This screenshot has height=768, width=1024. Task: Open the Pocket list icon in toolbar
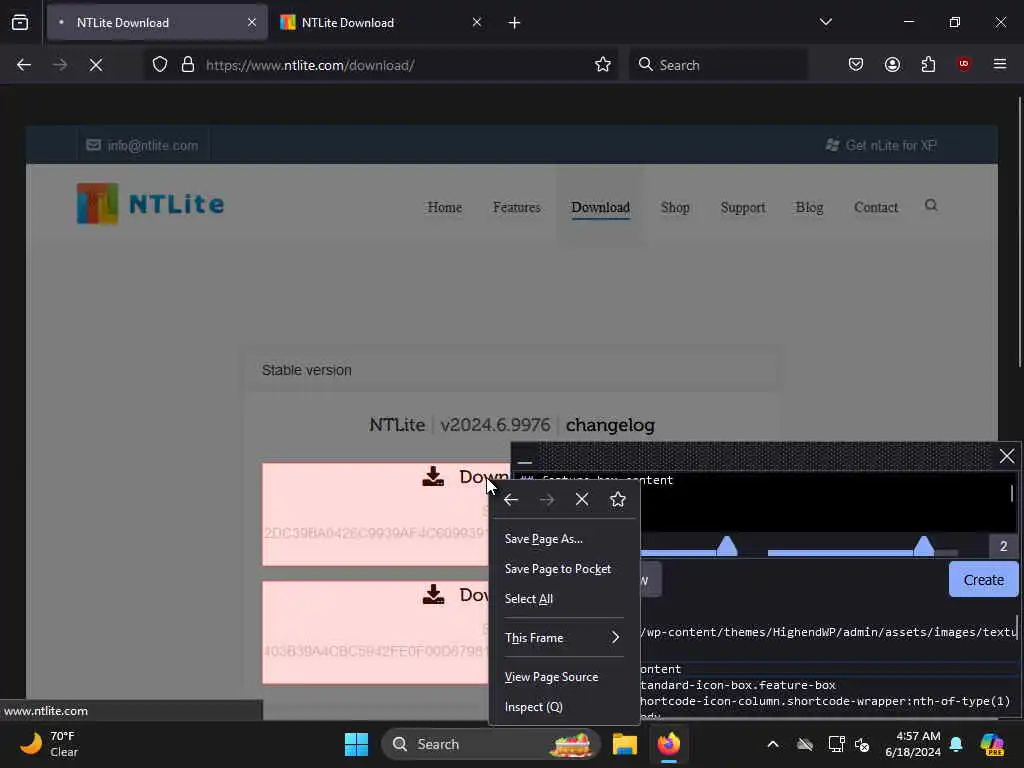(x=856, y=65)
